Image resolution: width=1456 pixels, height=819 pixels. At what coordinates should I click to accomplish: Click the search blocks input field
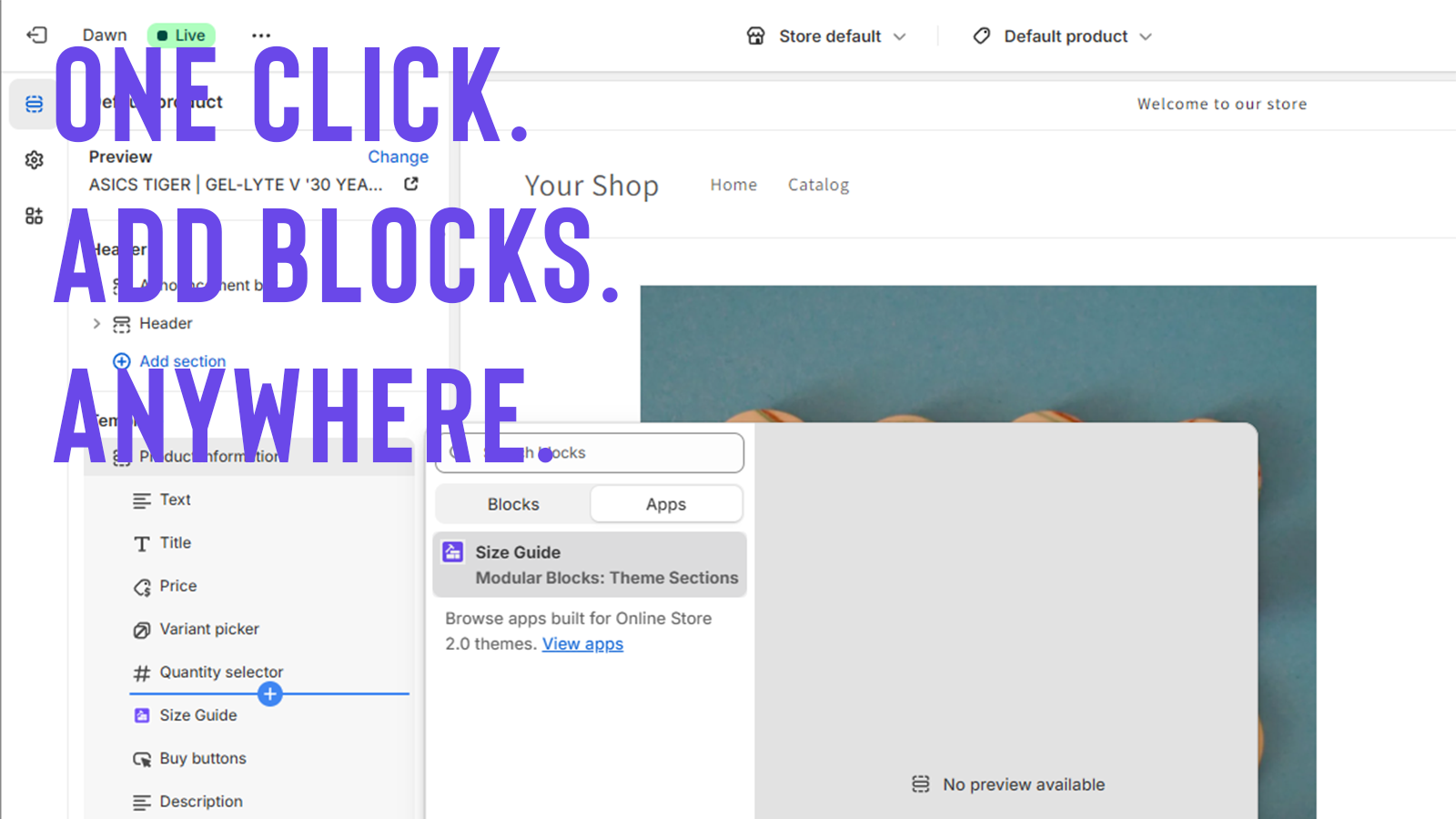click(590, 452)
